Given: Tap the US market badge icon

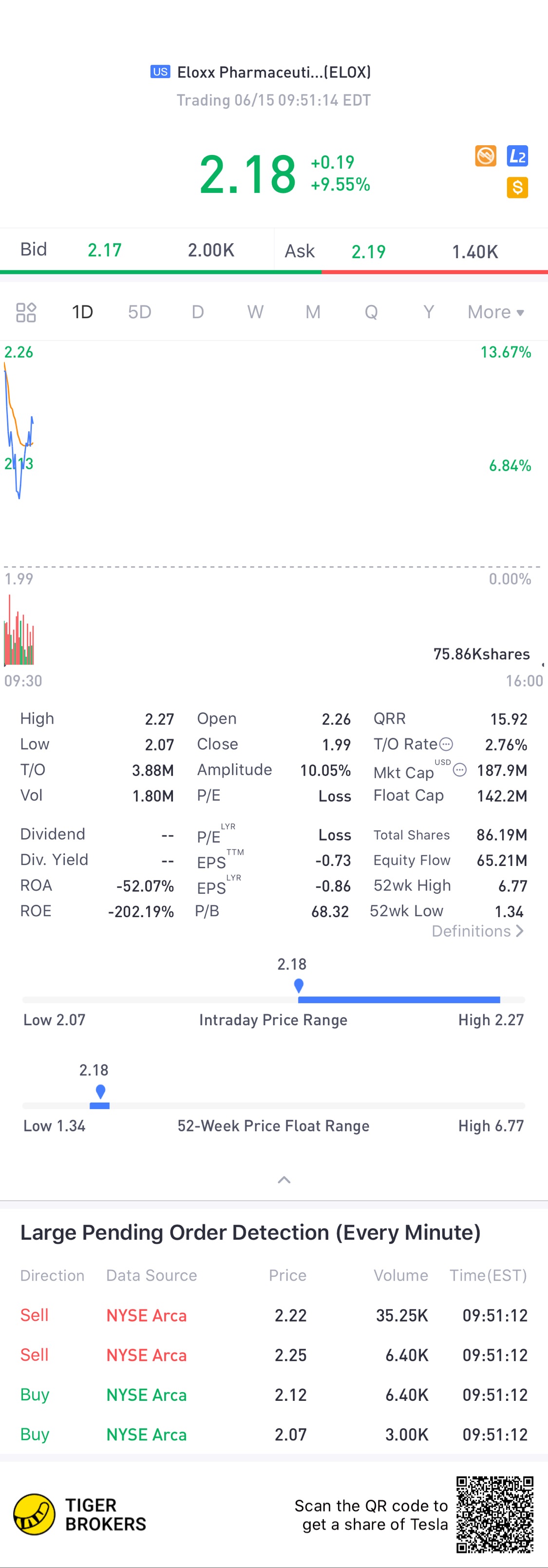Looking at the screenshot, I should (x=160, y=72).
